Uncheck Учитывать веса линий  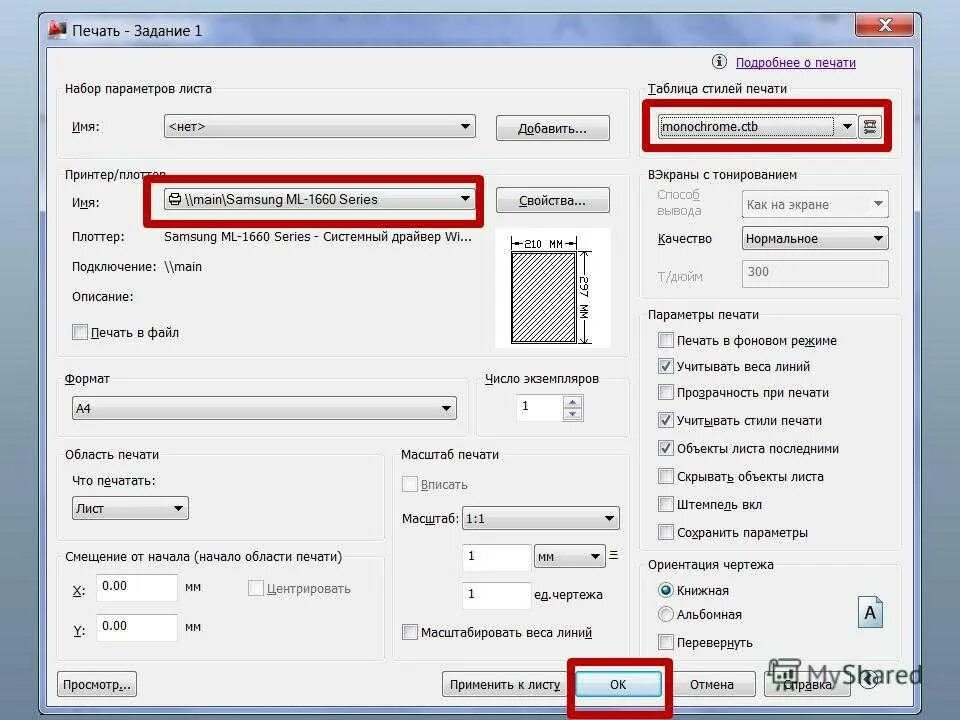[x=666, y=366]
